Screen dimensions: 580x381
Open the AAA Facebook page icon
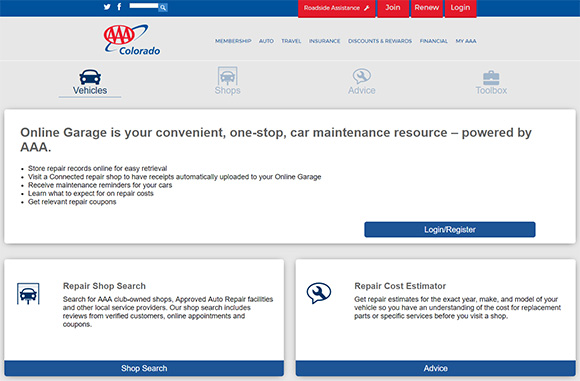pyautogui.click(x=119, y=6)
